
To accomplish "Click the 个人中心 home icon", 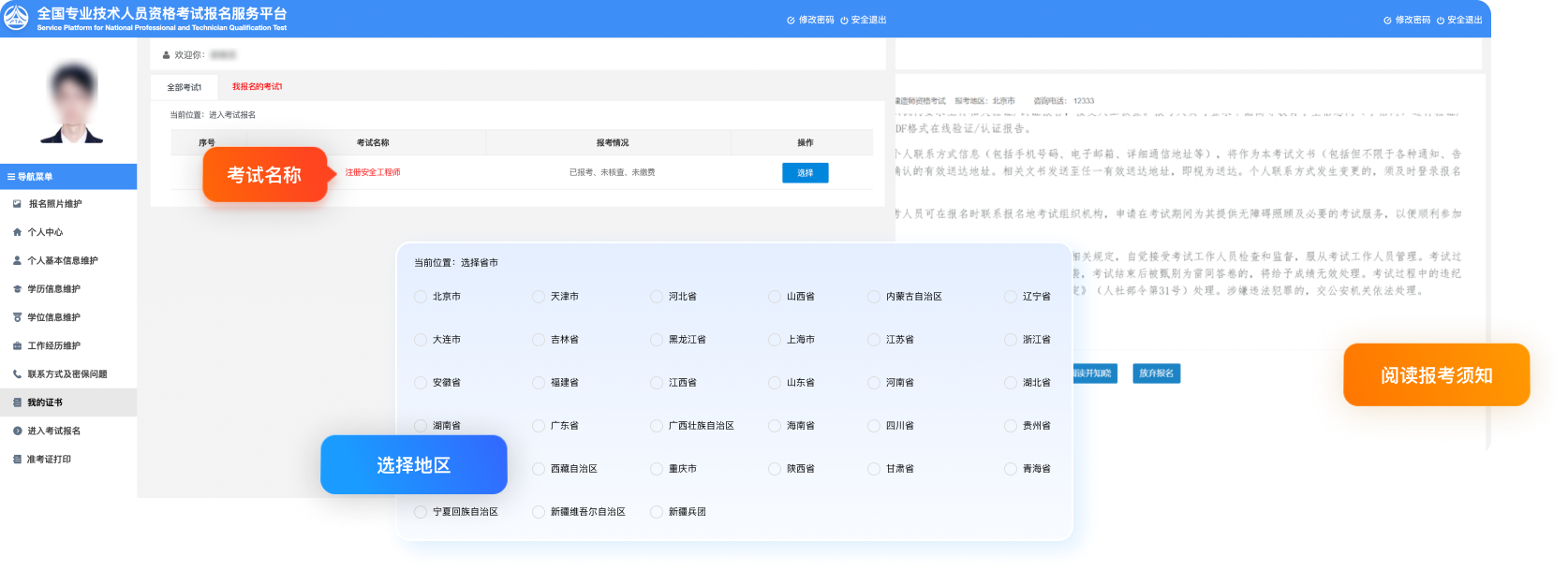I will pyautogui.click(x=17, y=232).
